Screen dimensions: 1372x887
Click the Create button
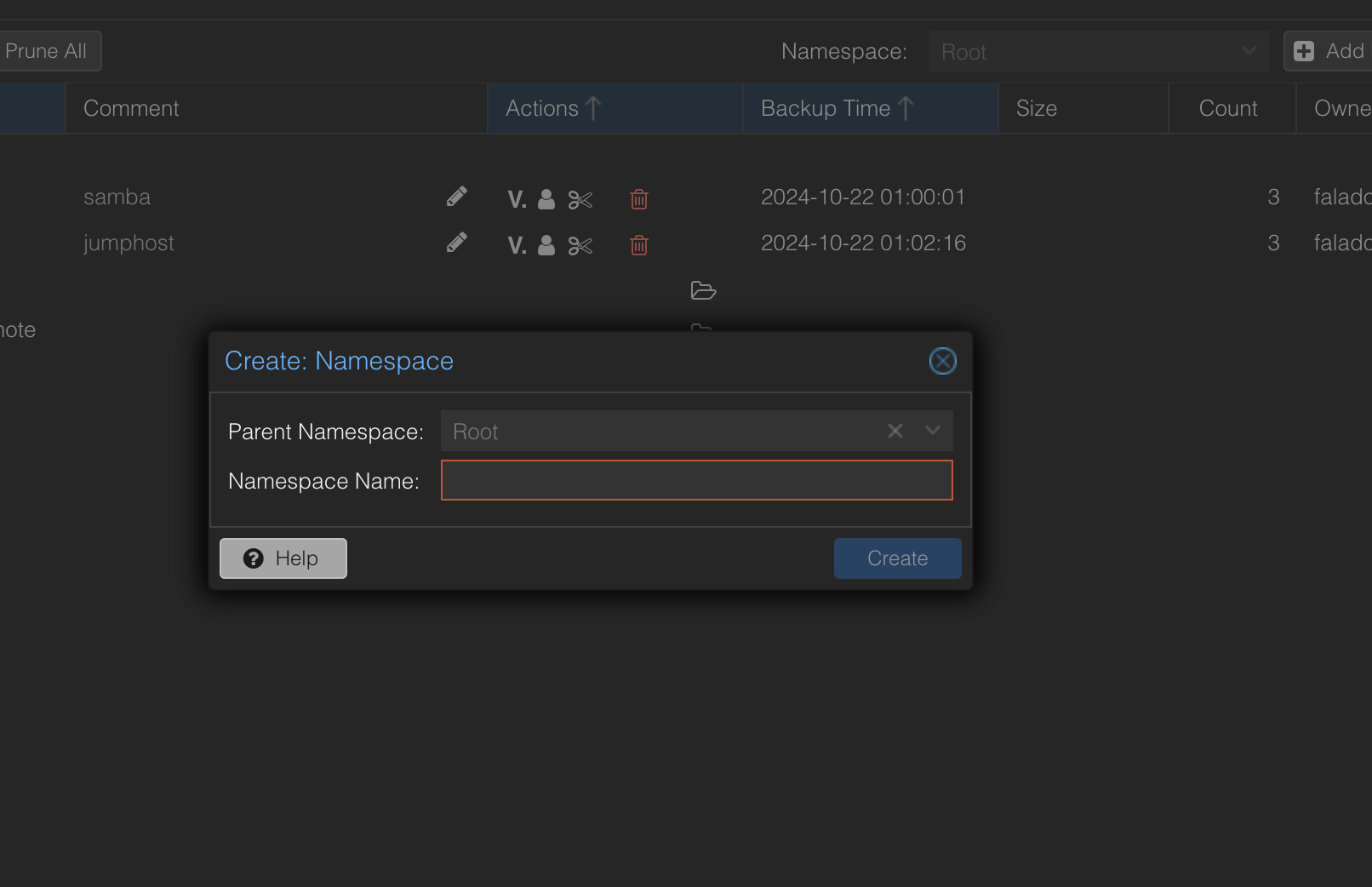click(x=897, y=558)
